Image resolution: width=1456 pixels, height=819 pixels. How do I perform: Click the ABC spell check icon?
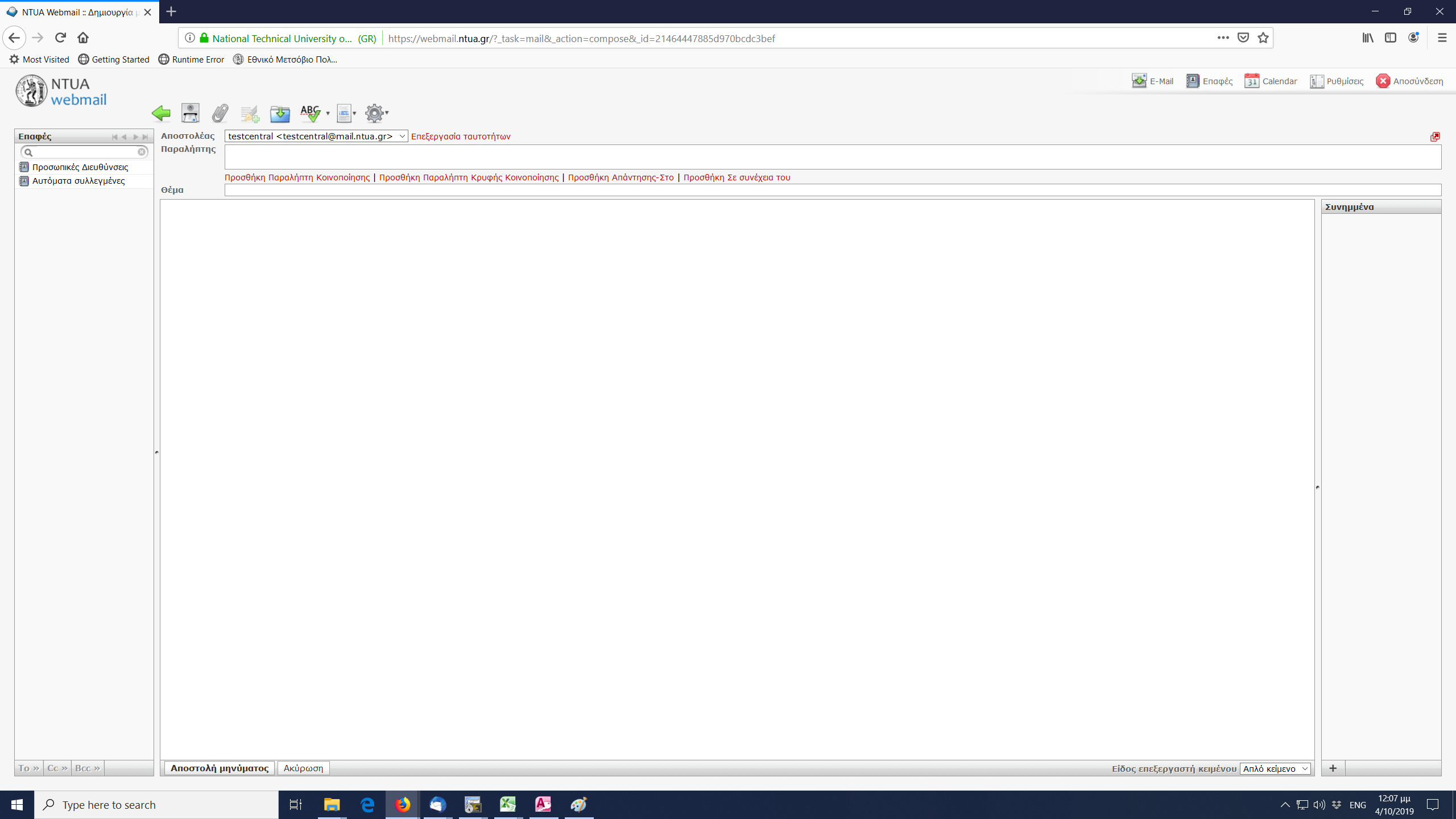click(311, 113)
